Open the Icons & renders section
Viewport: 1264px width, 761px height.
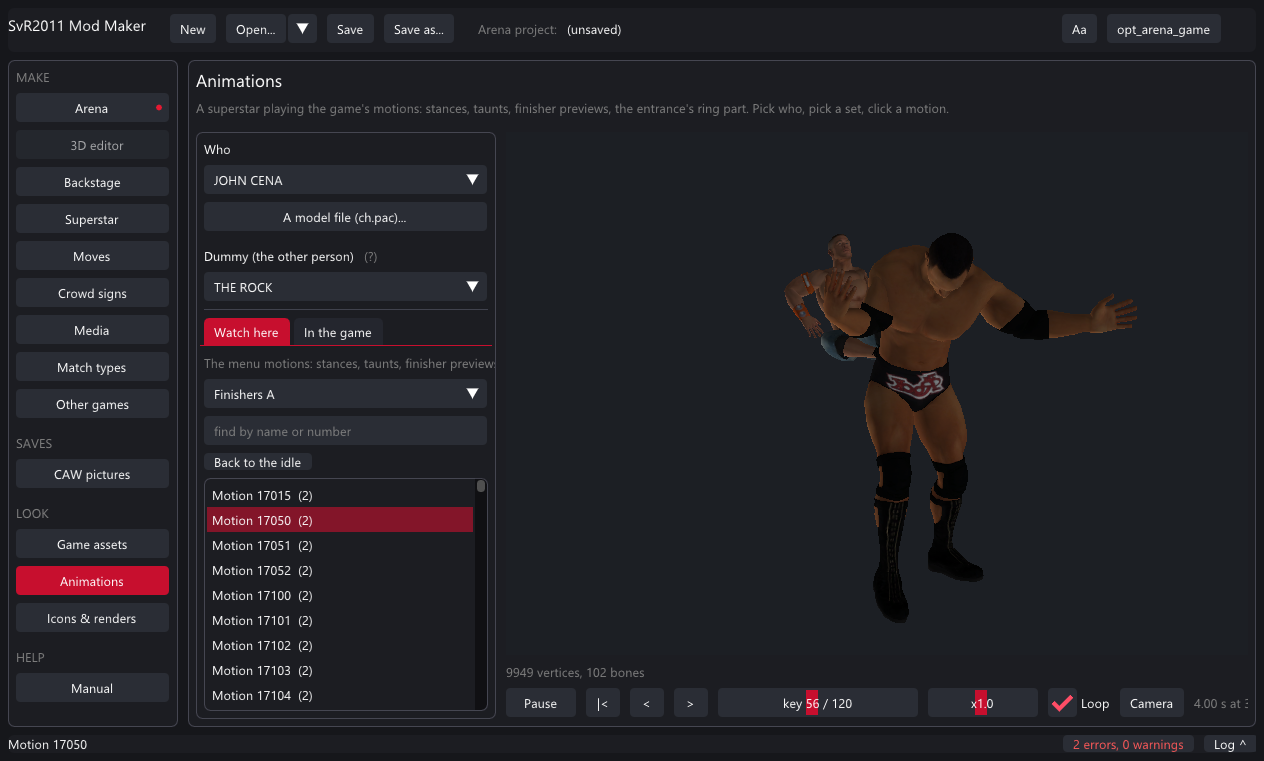click(x=92, y=618)
